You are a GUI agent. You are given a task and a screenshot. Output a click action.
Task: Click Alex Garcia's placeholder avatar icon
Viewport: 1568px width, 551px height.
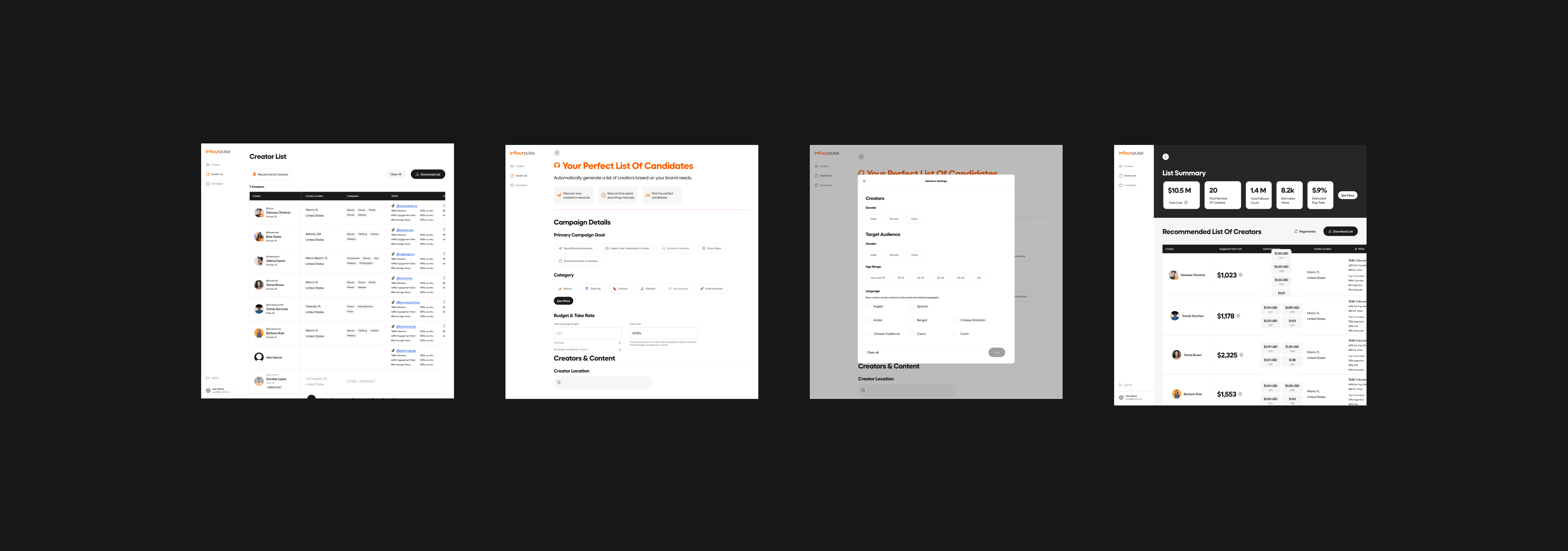(259, 357)
